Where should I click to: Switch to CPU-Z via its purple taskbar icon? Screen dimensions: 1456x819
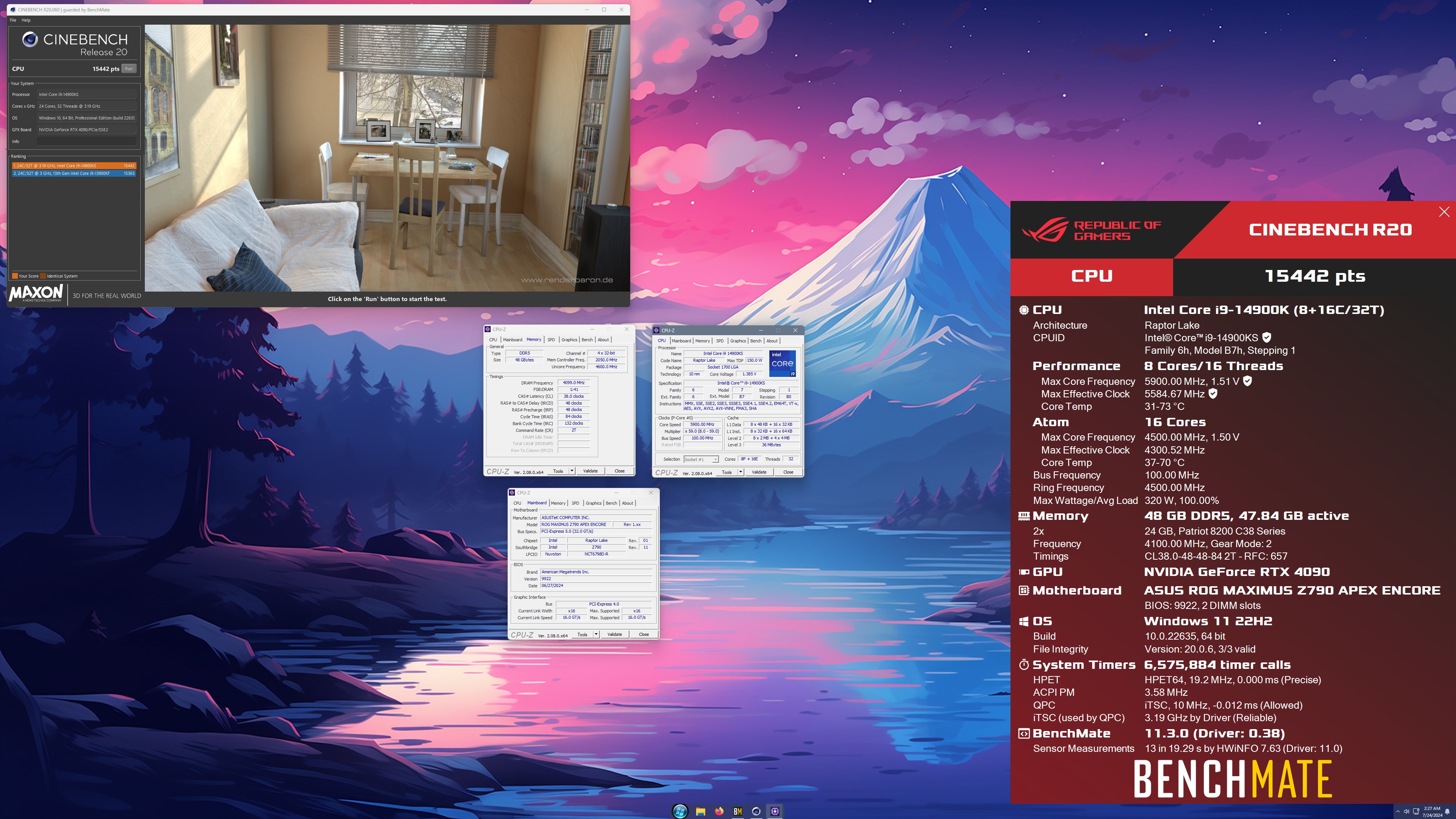775,811
